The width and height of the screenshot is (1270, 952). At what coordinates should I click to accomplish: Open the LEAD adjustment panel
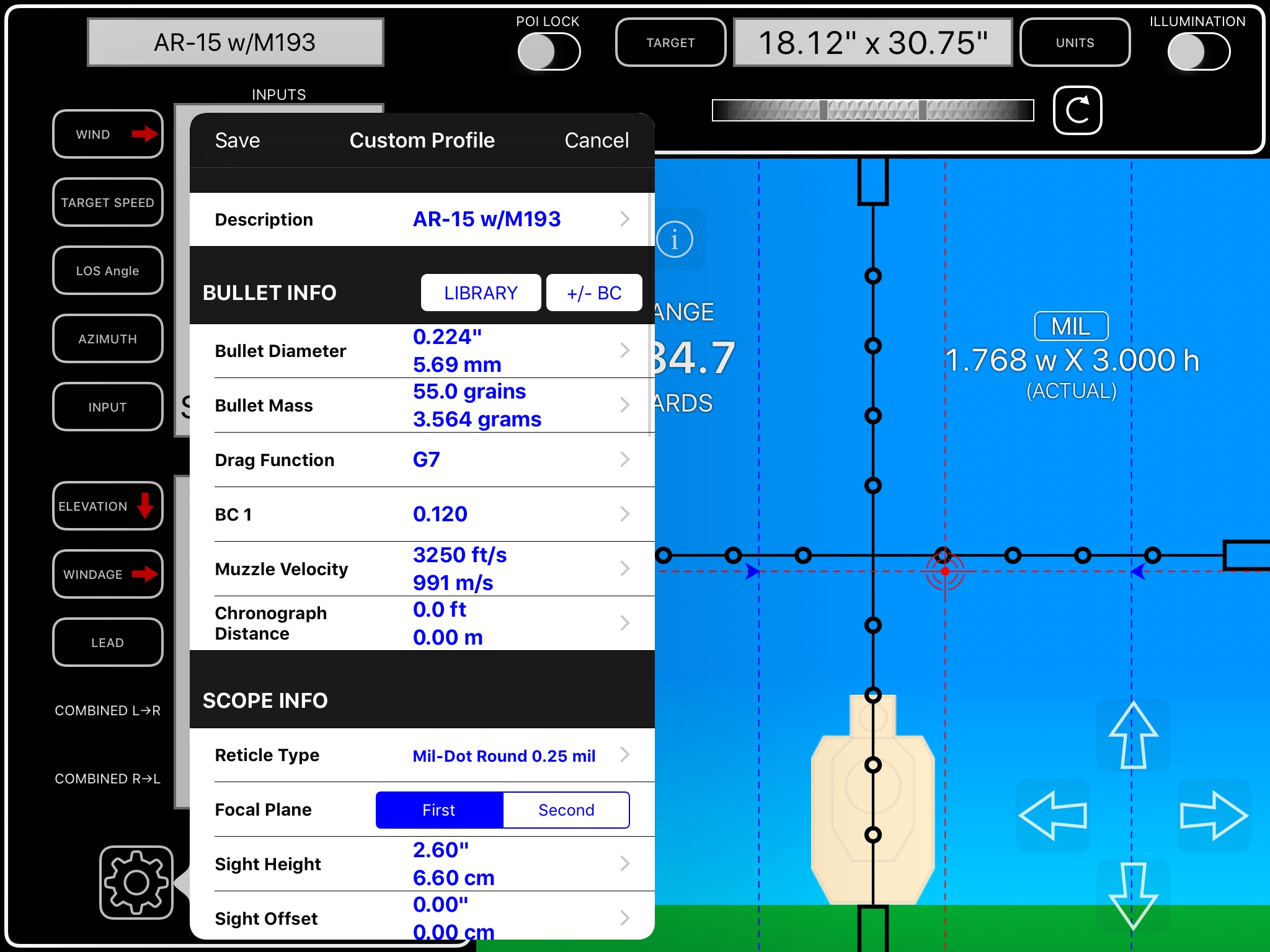(107, 641)
